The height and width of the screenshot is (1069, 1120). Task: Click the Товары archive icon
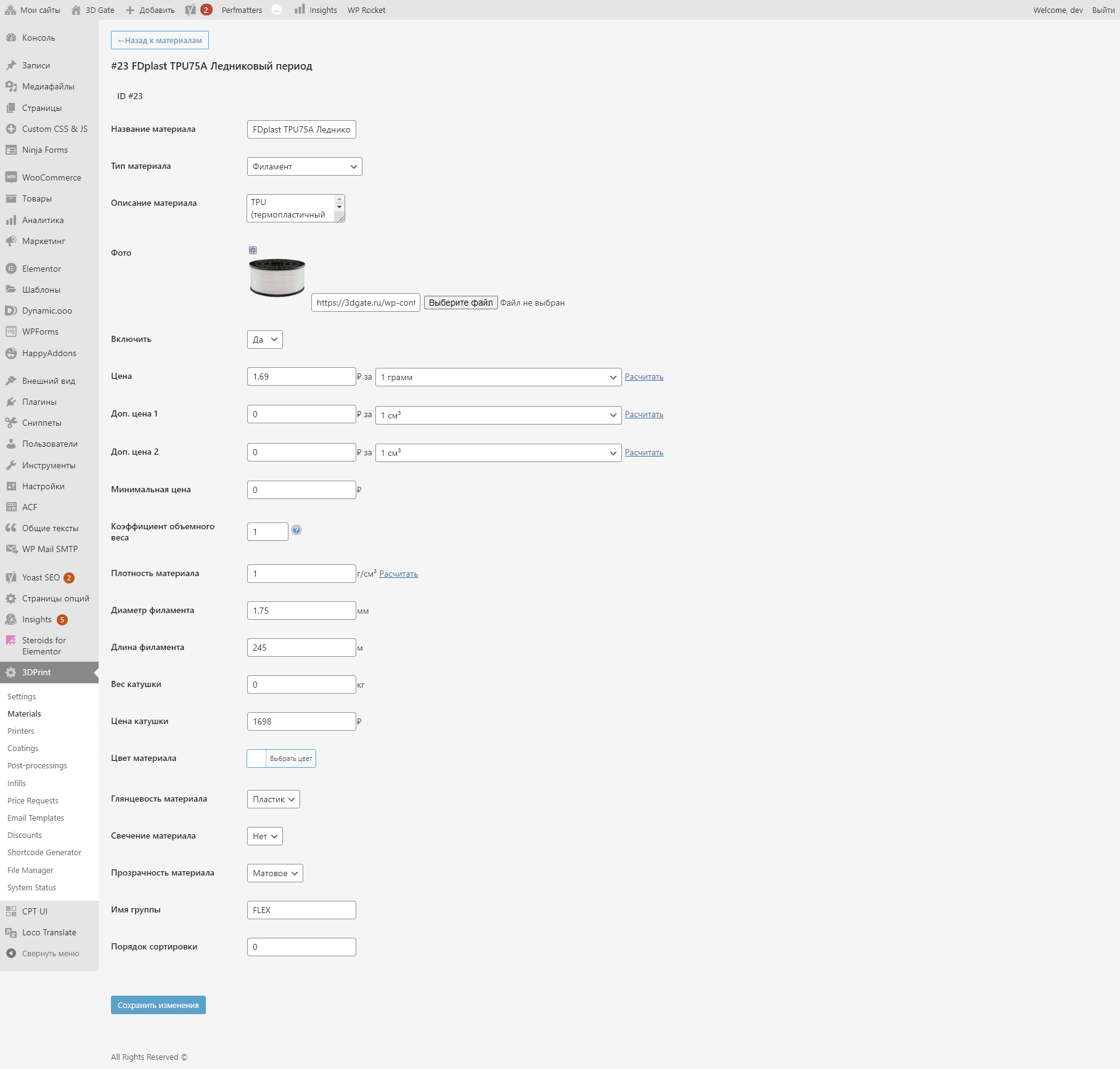[x=11, y=198]
